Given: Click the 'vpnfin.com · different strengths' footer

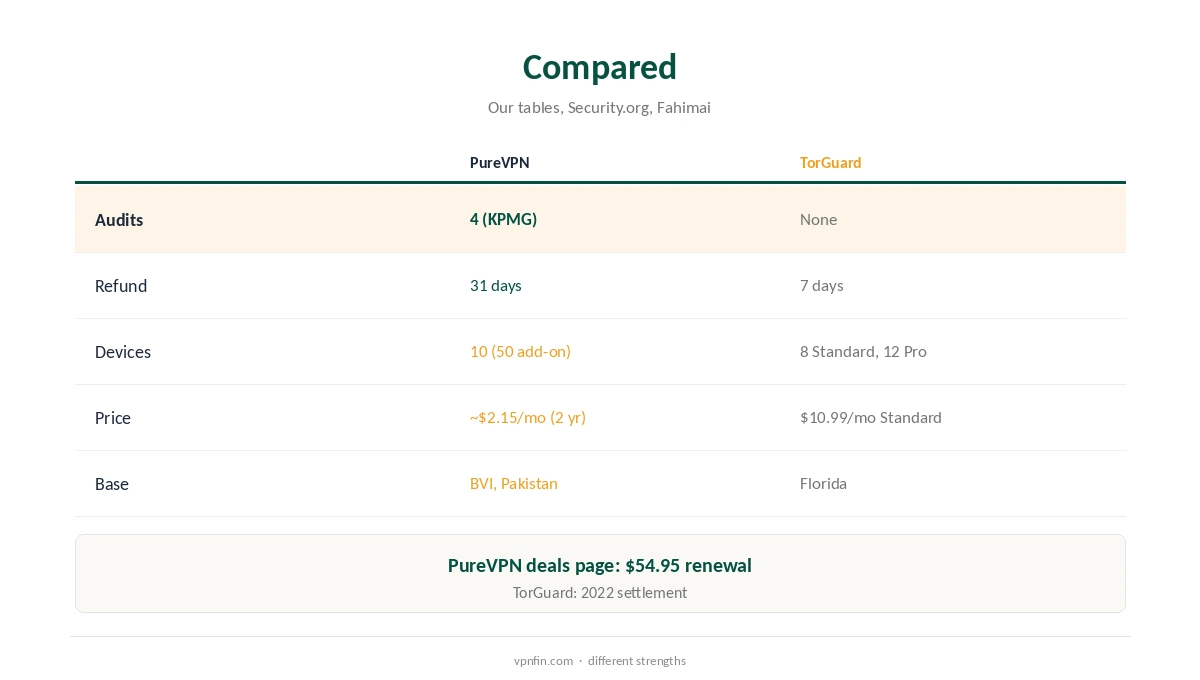Looking at the screenshot, I should pos(600,660).
